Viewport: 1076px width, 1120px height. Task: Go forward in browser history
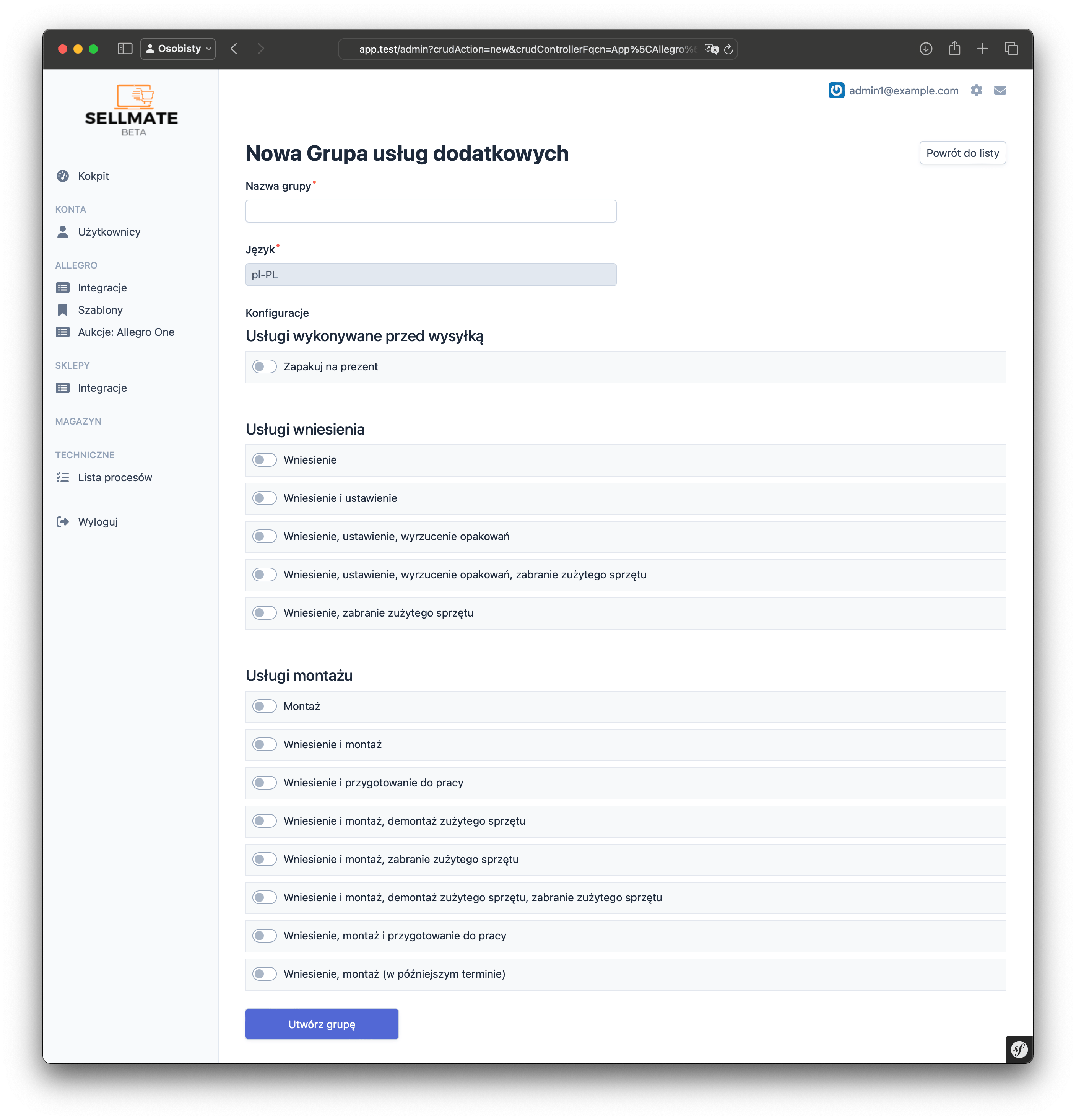tap(261, 49)
